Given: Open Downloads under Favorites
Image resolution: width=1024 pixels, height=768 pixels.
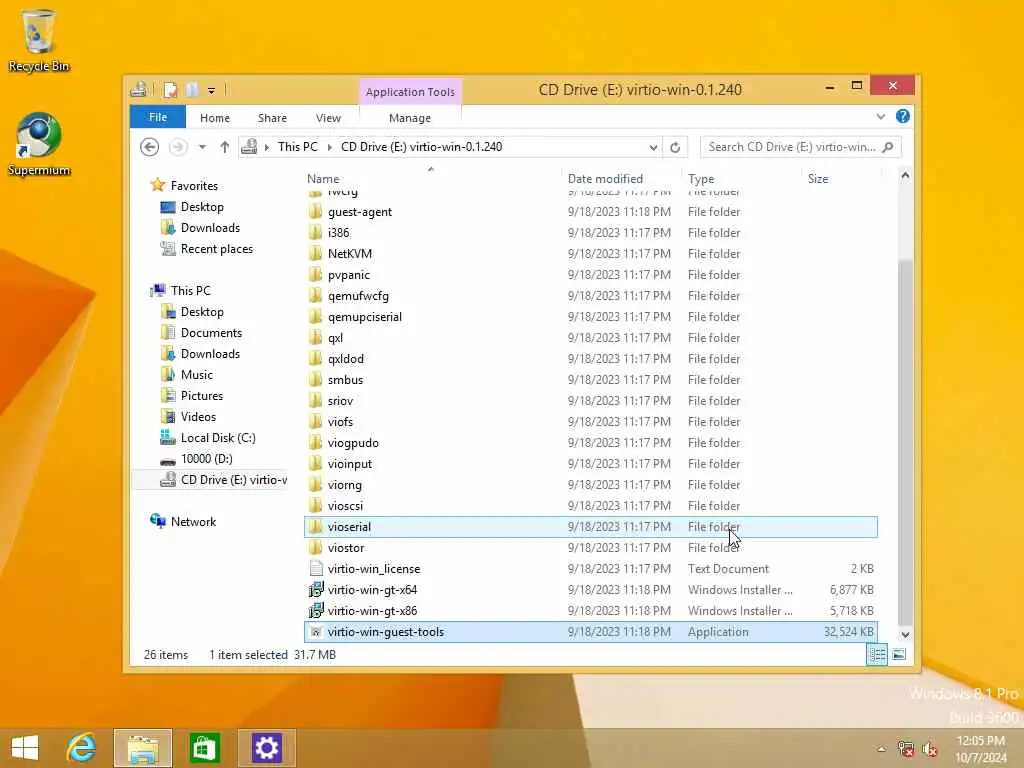Looking at the screenshot, I should 210,228.
